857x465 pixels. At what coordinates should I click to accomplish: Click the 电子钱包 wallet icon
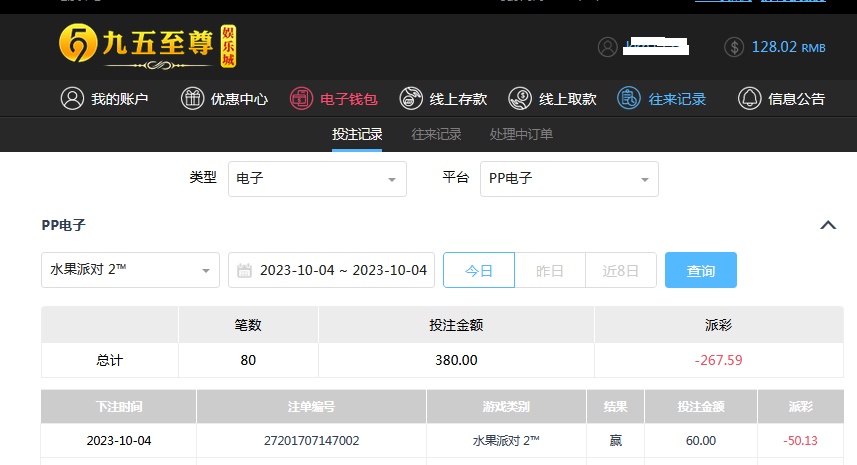pos(301,99)
